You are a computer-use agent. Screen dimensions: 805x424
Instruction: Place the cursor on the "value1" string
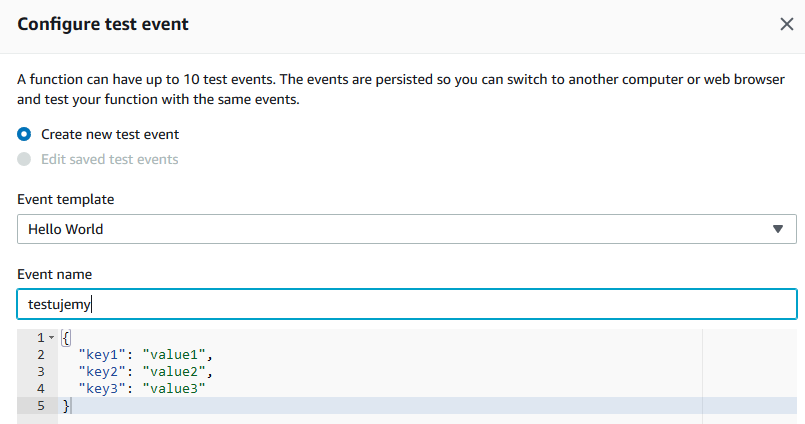174,355
